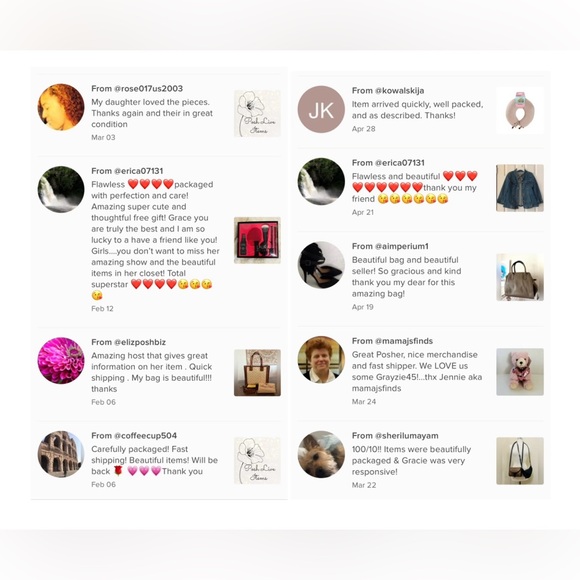Visit the @coffeecup504 username link
This screenshot has height=580, width=580.
[x=145, y=435]
